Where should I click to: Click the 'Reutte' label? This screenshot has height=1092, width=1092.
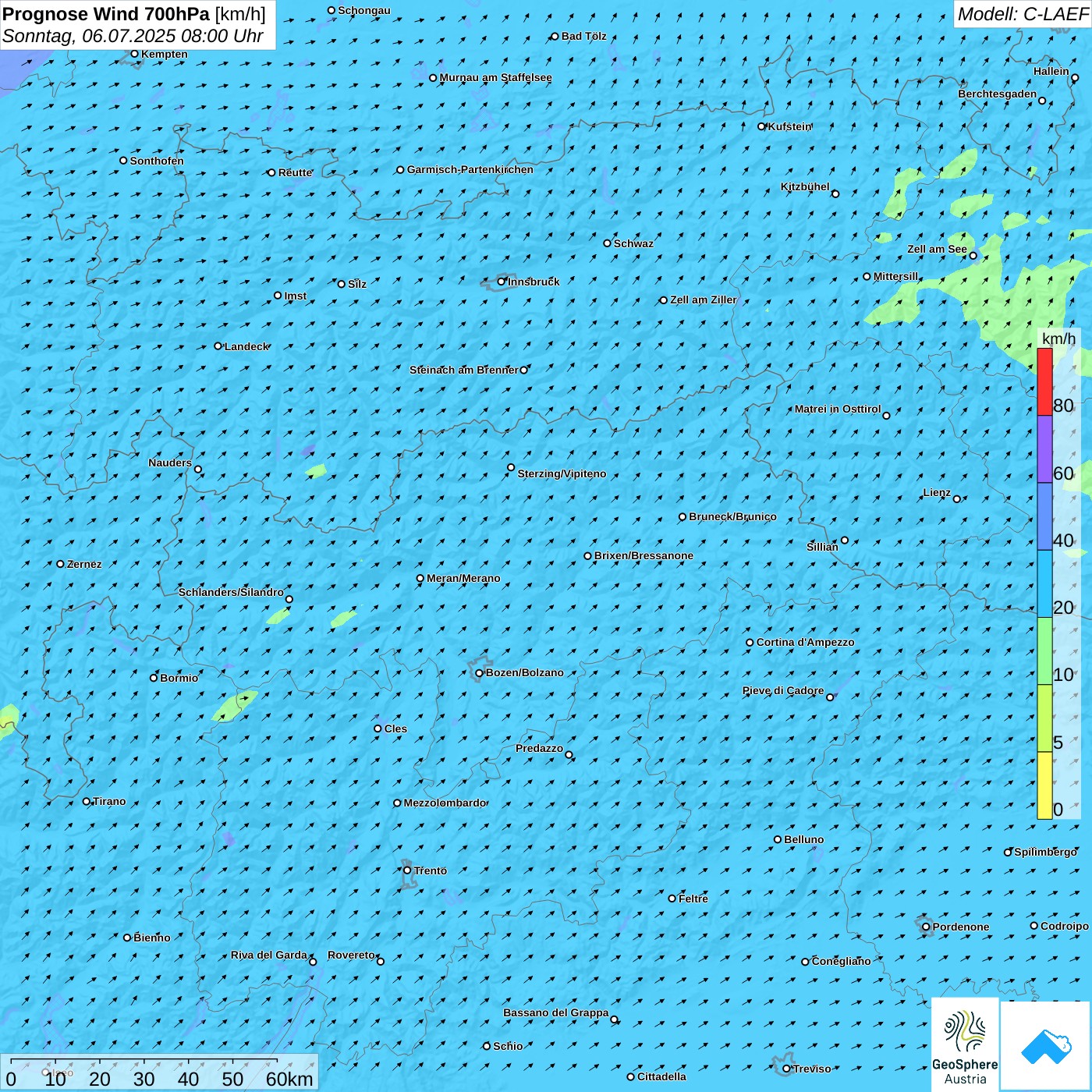[295, 172]
